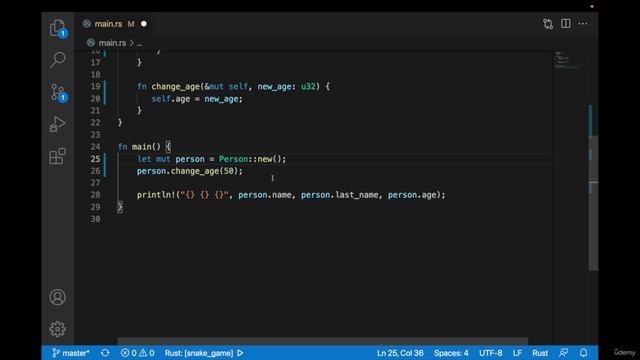
Task: Click person.last_name argument
Action: [x=339, y=195]
